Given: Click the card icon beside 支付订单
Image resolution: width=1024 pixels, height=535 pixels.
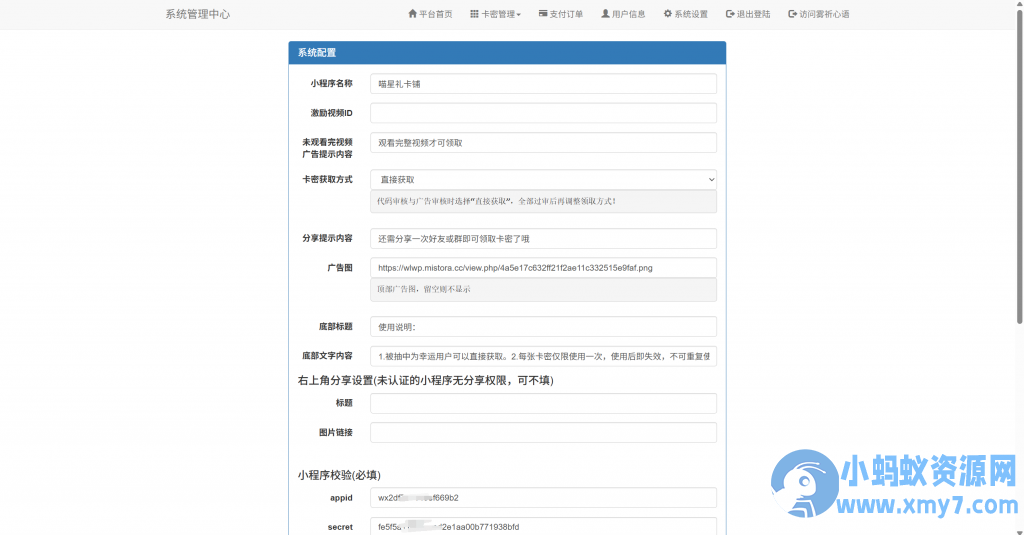Looking at the screenshot, I should coord(543,14).
